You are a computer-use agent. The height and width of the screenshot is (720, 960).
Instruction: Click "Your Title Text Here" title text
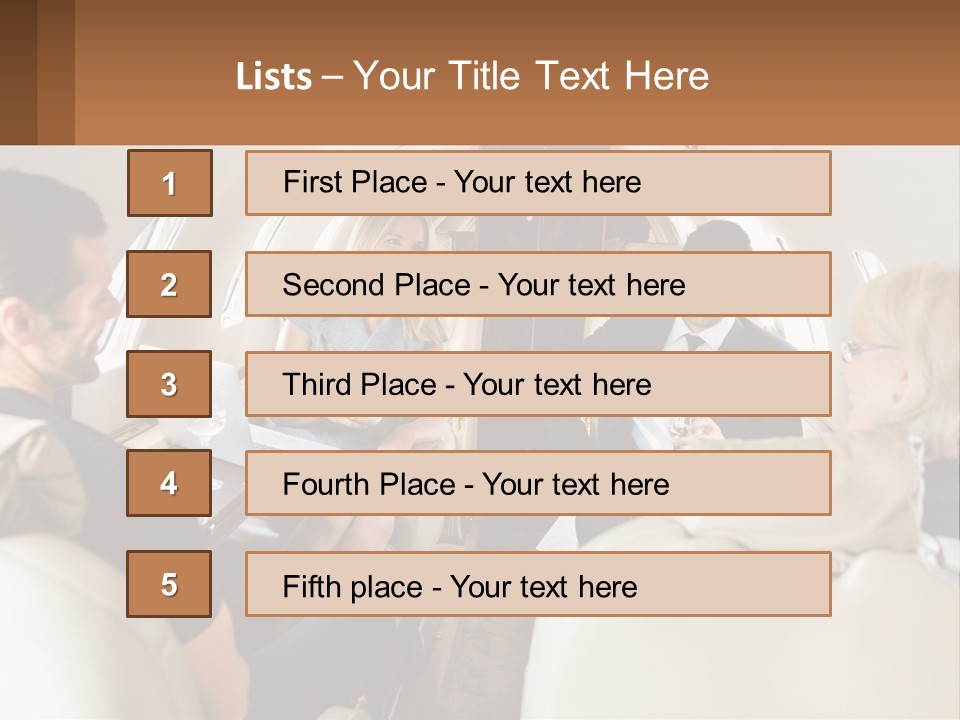pyautogui.click(x=530, y=76)
